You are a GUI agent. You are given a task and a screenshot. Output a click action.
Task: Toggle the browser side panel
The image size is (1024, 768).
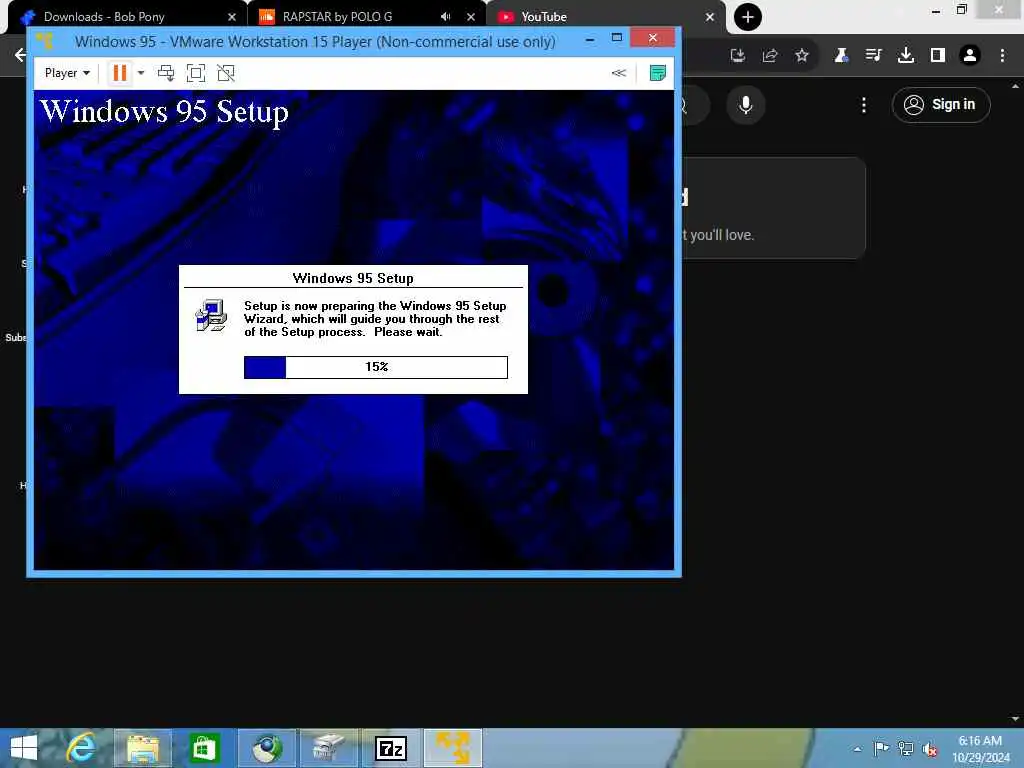938,56
